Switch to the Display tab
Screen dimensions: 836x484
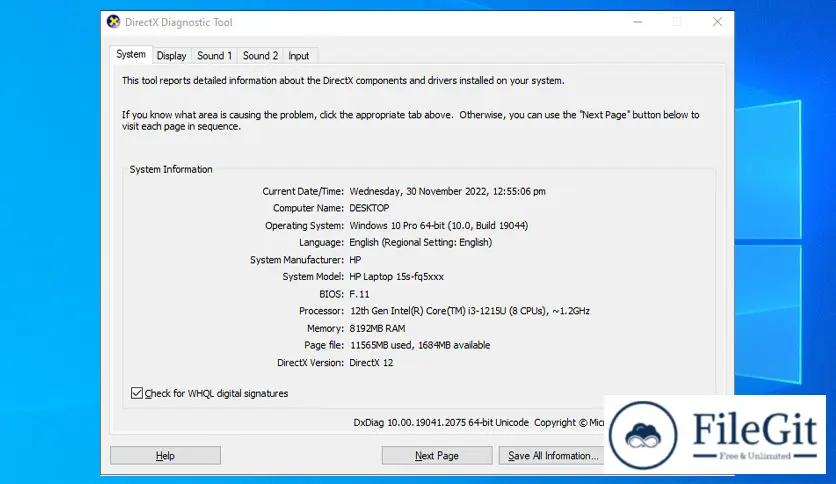(171, 55)
